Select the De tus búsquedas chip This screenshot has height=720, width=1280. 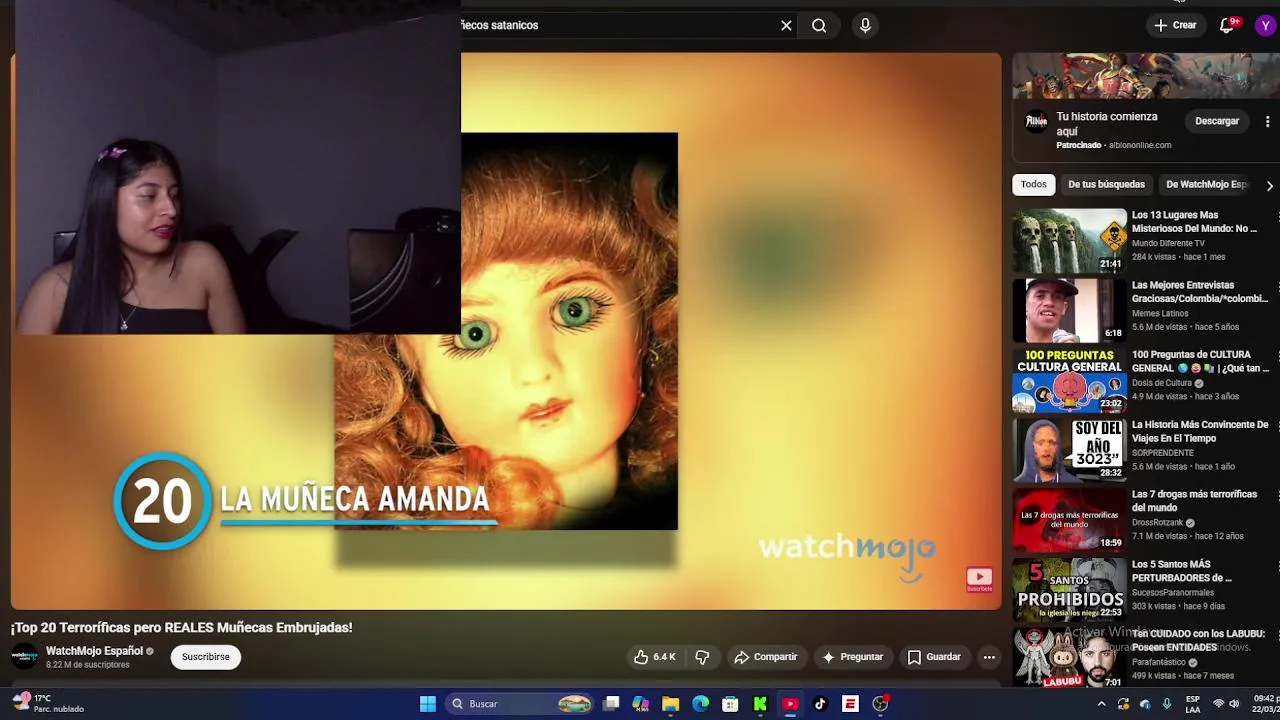1106,184
